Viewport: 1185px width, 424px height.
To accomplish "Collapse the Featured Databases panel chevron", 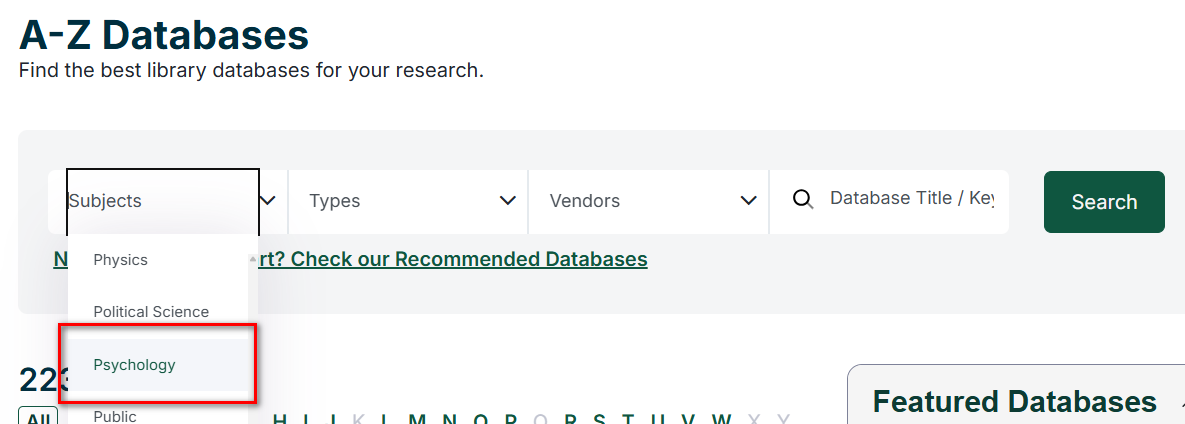I will [x=1173, y=402].
